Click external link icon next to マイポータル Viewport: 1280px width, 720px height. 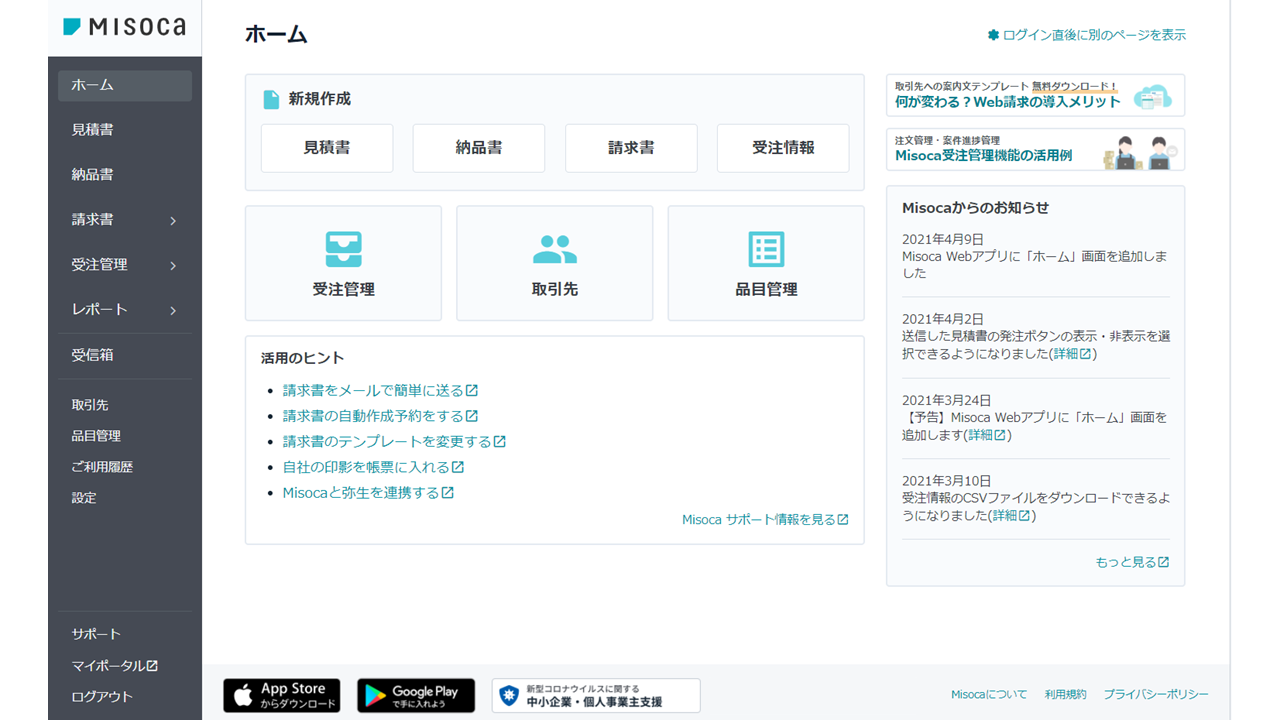click(152, 666)
